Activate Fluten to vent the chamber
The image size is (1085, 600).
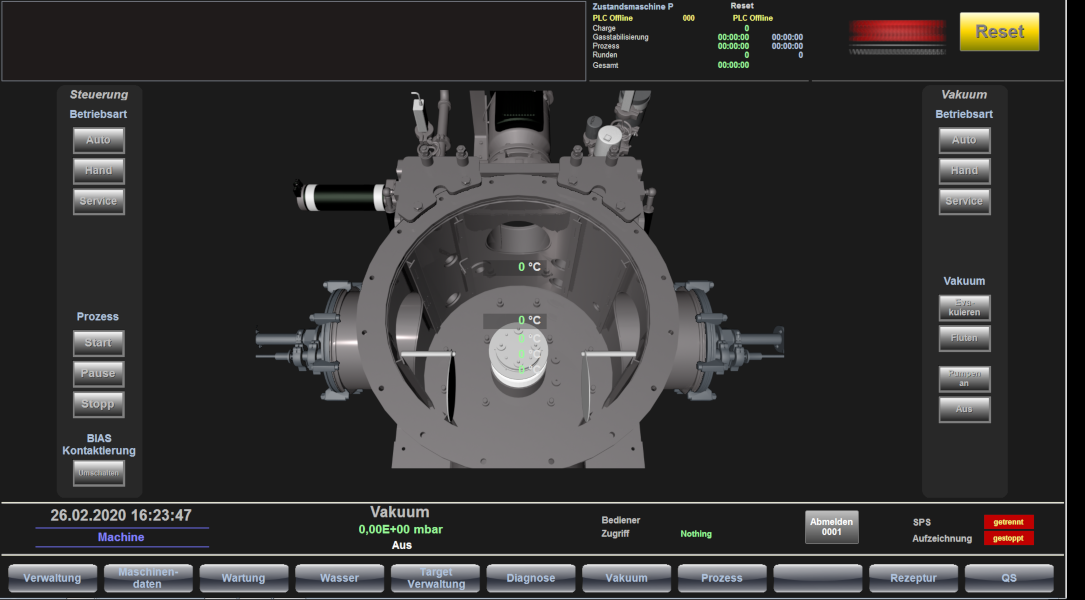963,338
